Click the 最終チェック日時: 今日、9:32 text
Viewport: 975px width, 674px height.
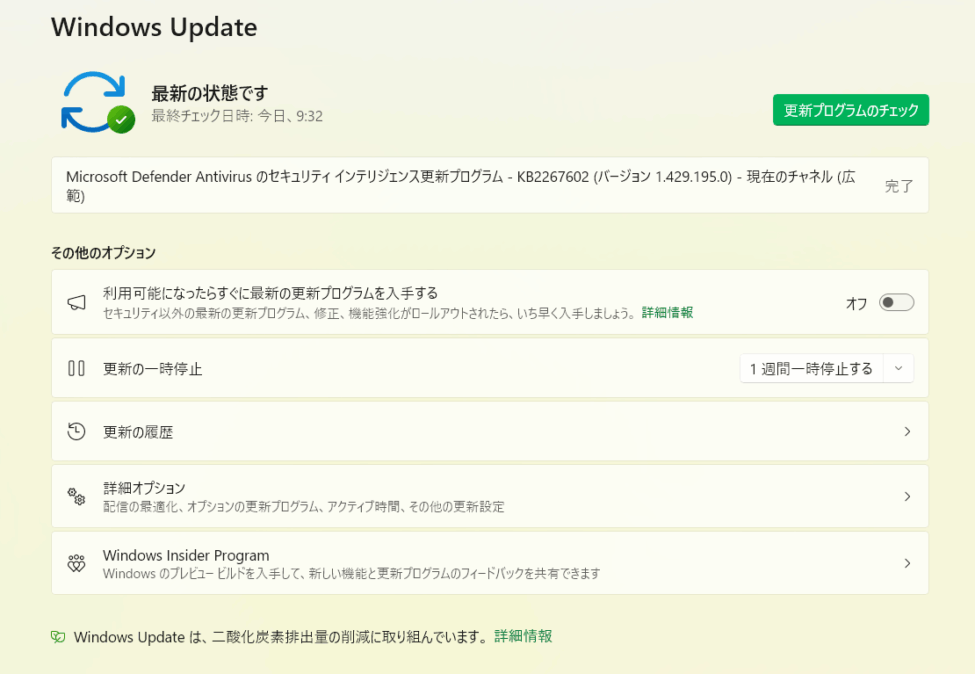(x=237, y=116)
